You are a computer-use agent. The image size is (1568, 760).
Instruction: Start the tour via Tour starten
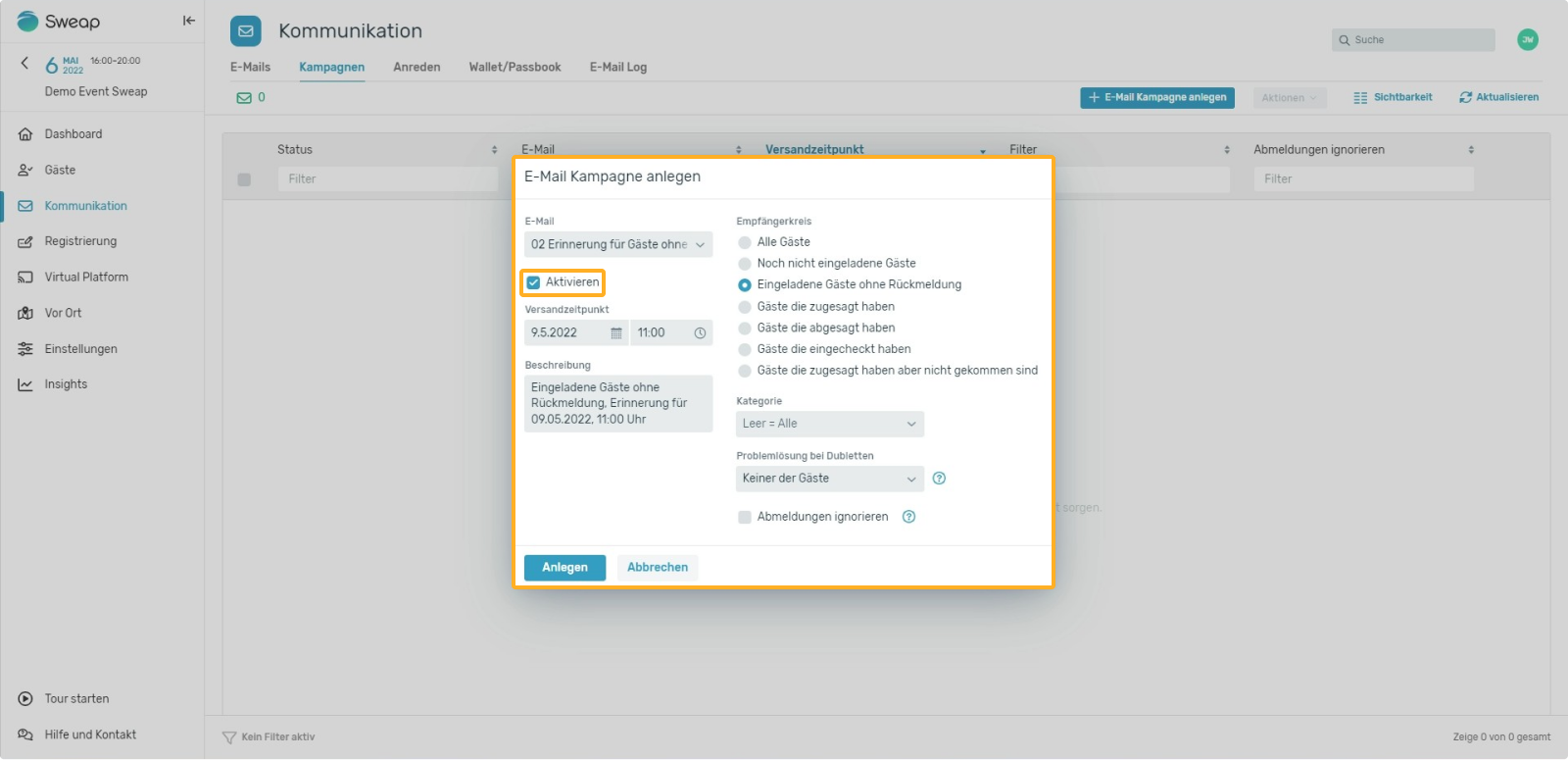tap(76, 699)
